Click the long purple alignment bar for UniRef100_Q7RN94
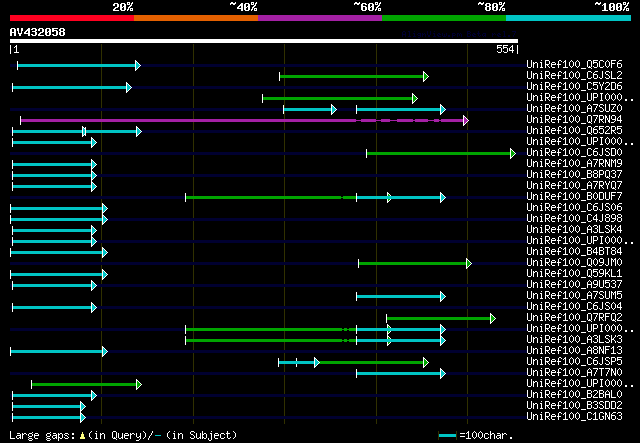The width and height of the screenshot is (640, 443). [x=244, y=120]
